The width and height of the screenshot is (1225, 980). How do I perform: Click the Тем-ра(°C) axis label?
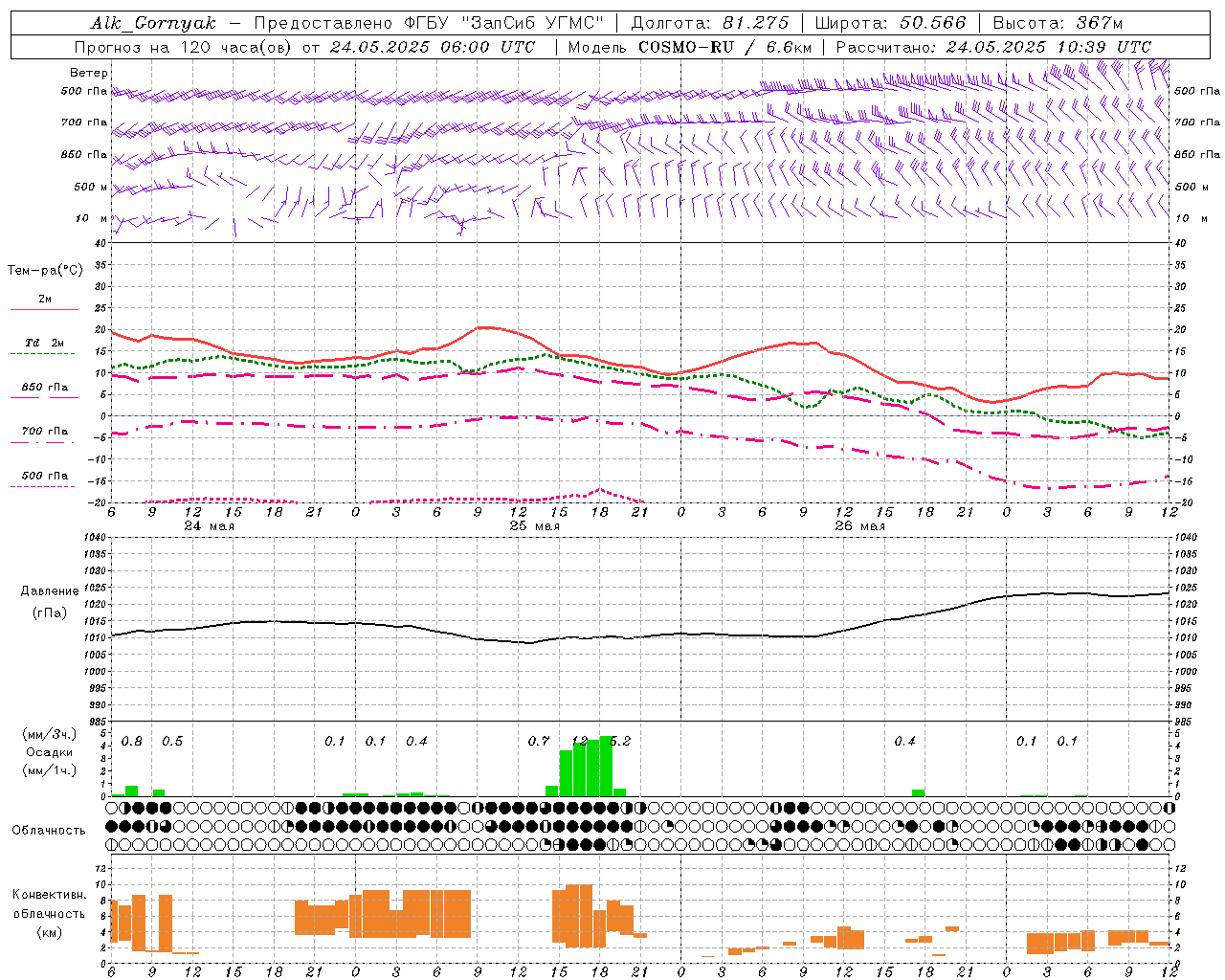[45, 271]
